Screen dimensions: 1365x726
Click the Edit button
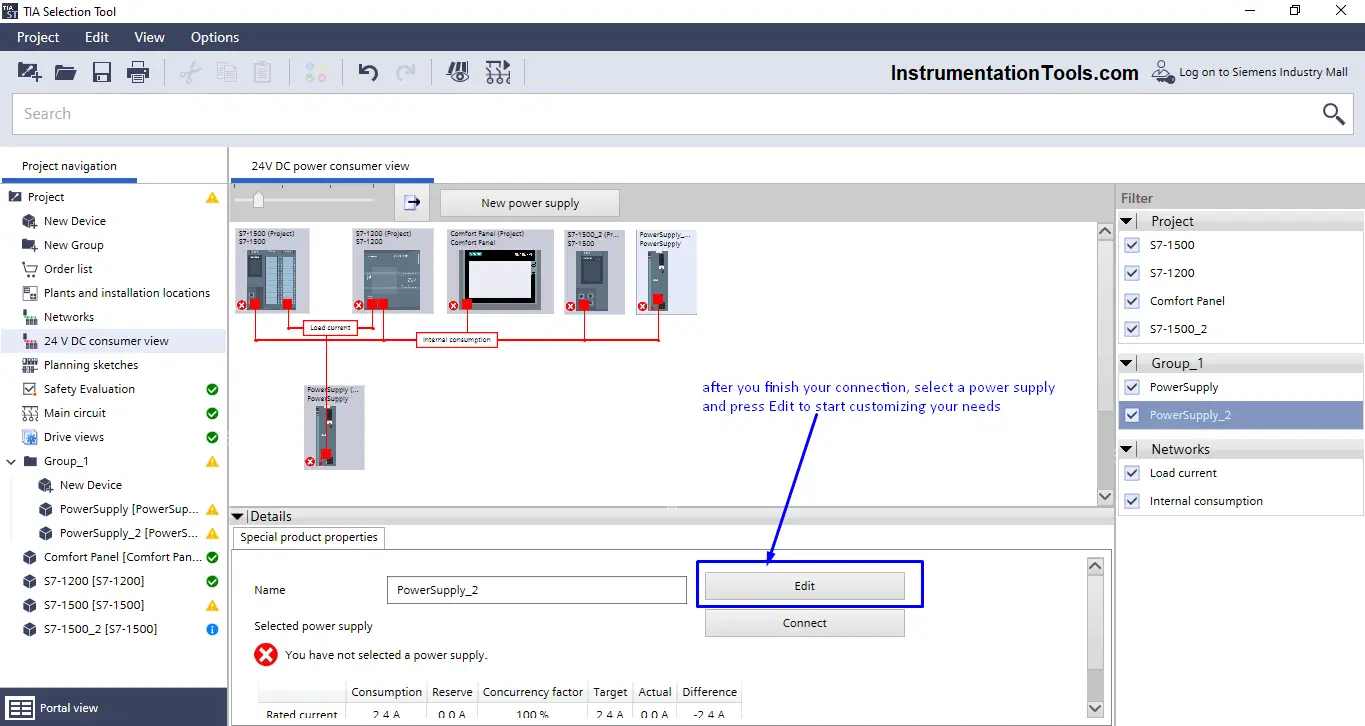(805, 586)
